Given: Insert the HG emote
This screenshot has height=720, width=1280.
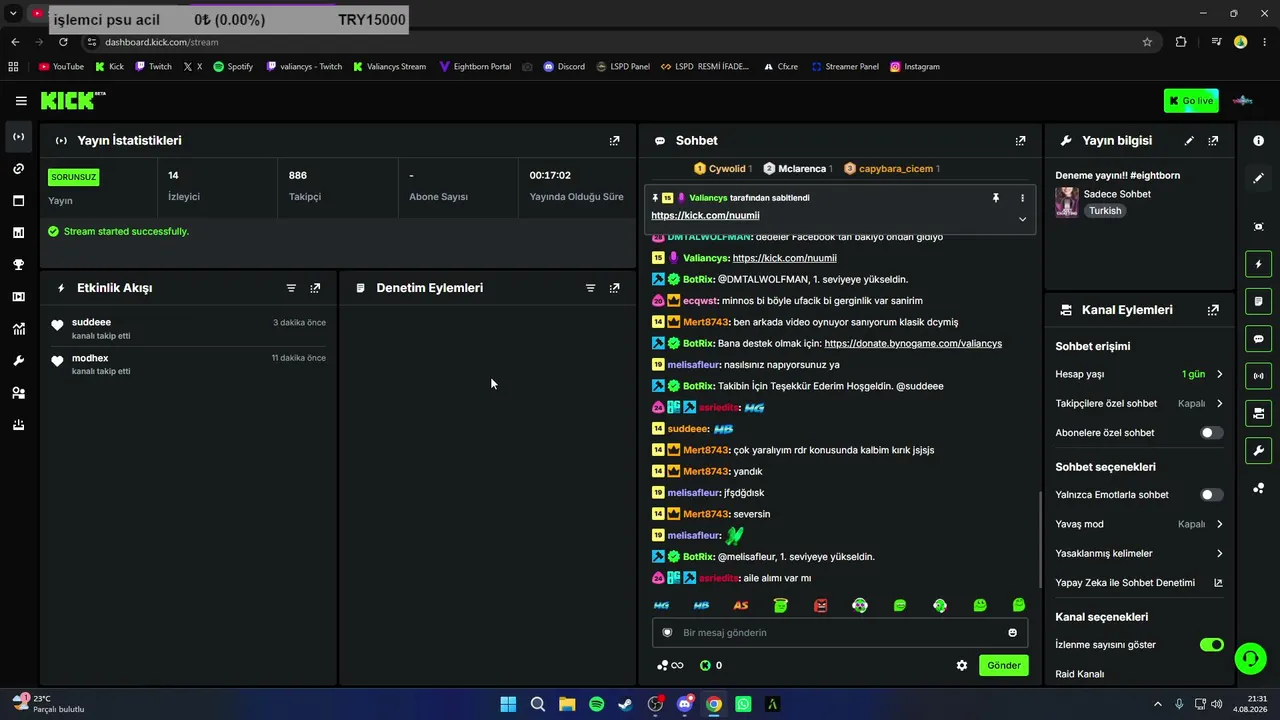Looking at the screenshot, I should tap(661, 606).
